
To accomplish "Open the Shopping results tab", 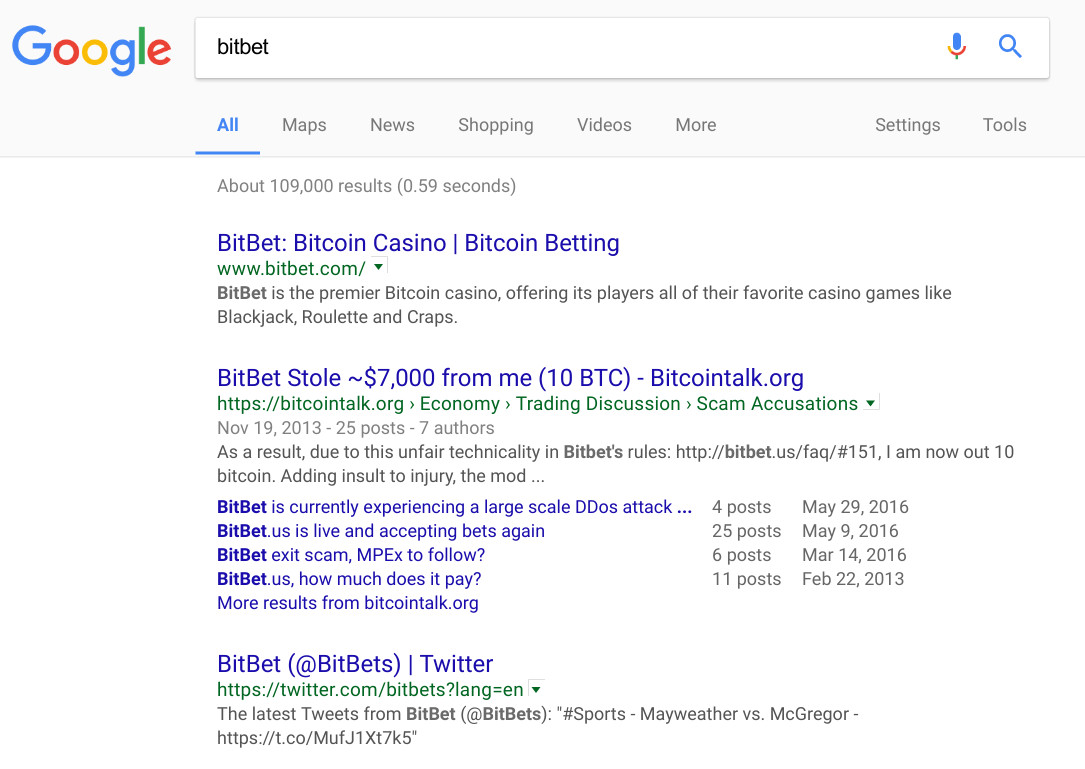I will 495,125.
